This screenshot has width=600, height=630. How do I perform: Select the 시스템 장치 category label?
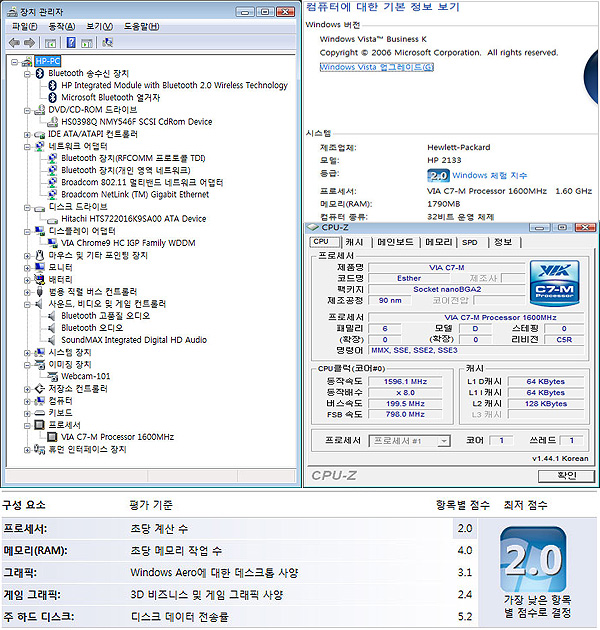(x=70, y=352)
